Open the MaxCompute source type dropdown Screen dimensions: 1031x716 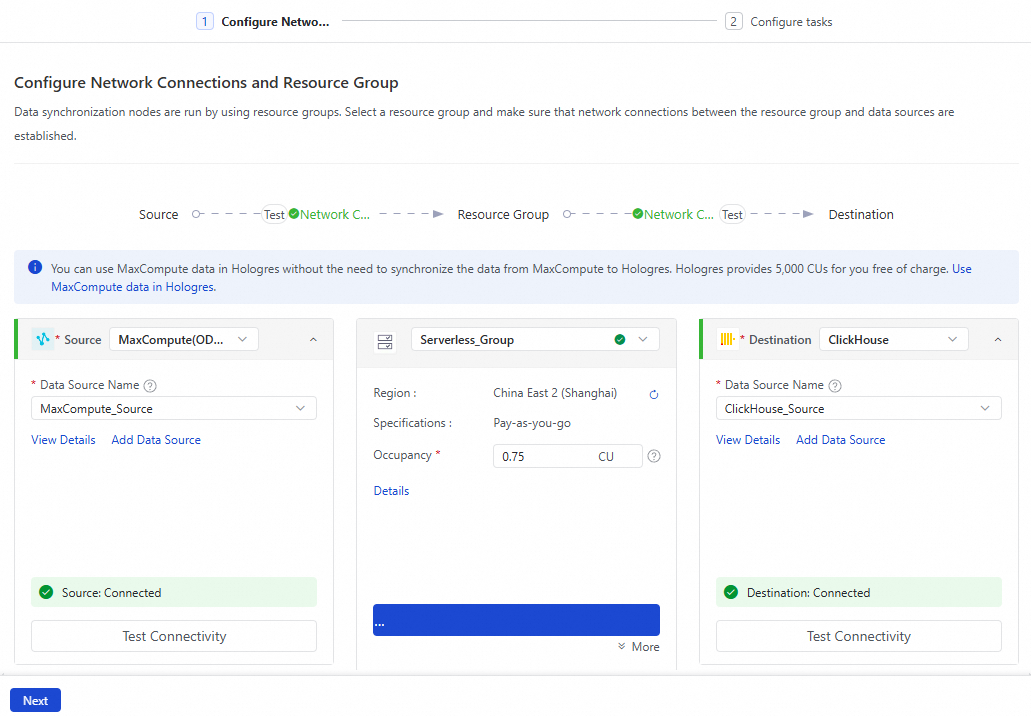point(183,339)
